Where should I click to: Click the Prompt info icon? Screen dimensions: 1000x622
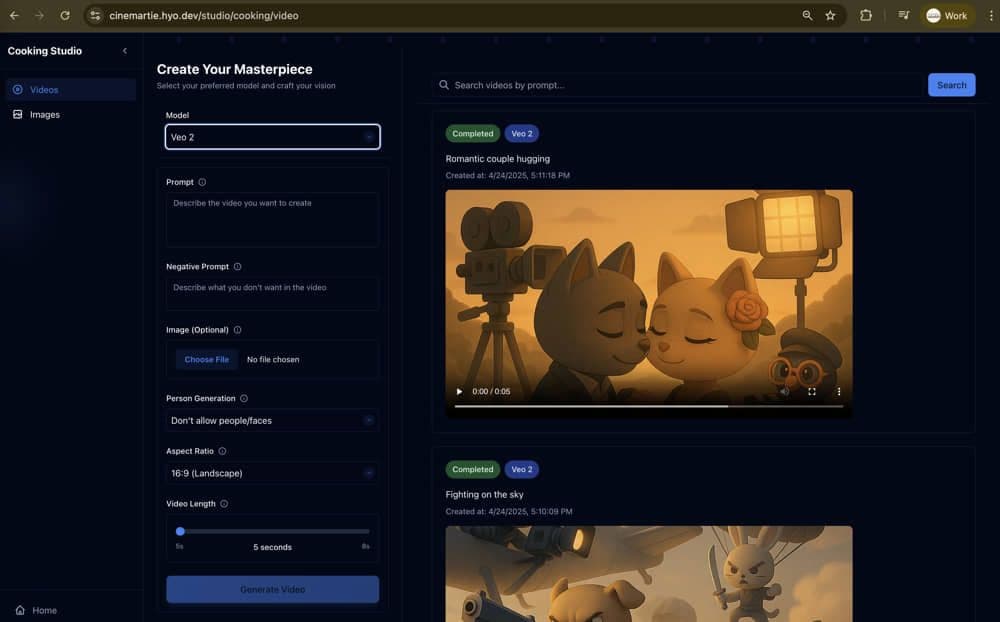202,182
